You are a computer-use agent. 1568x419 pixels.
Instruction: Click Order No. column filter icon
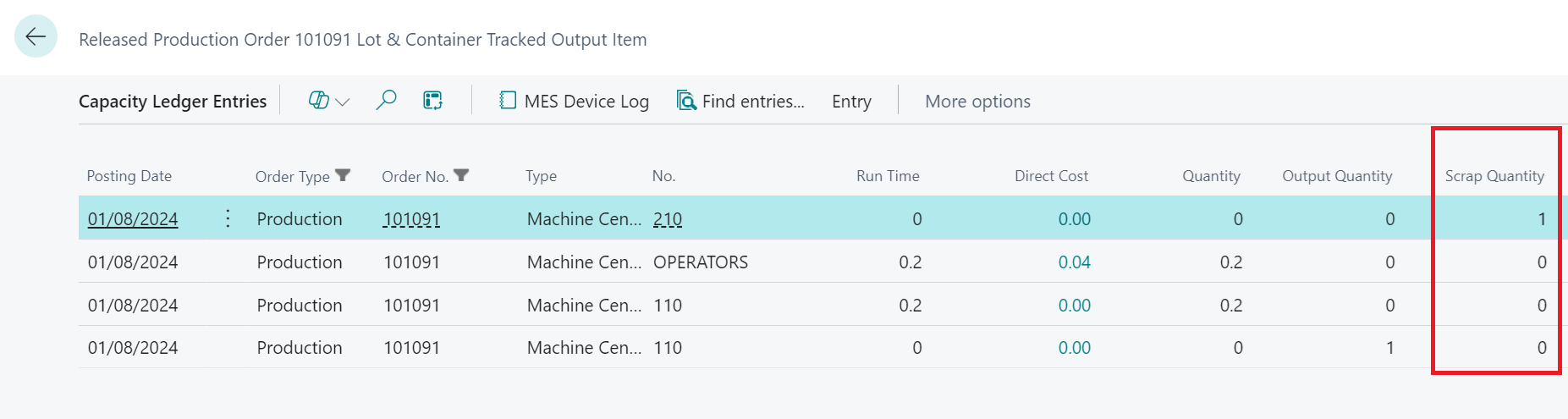click(461, 175)
